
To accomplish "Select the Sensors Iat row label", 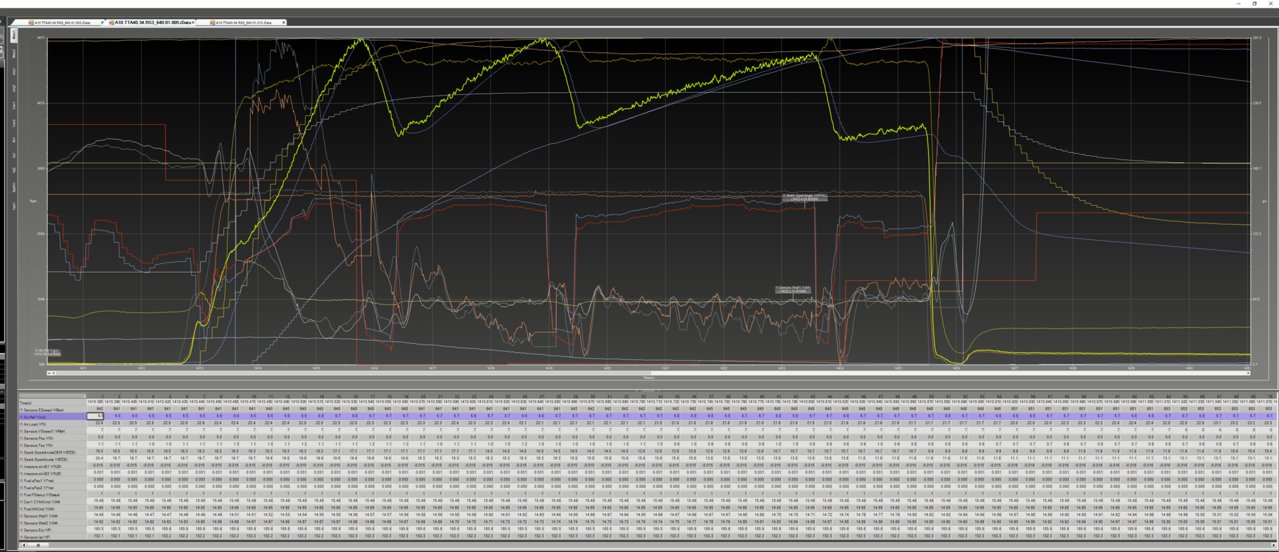I will point(52,537).
